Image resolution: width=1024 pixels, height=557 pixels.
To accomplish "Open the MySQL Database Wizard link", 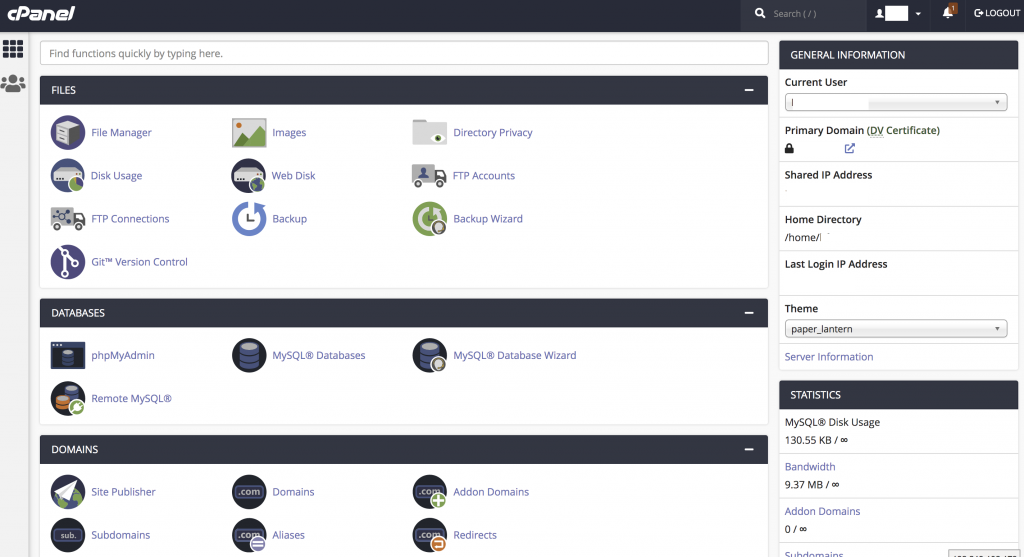I will pyautogui.click(x=515, y=355).
